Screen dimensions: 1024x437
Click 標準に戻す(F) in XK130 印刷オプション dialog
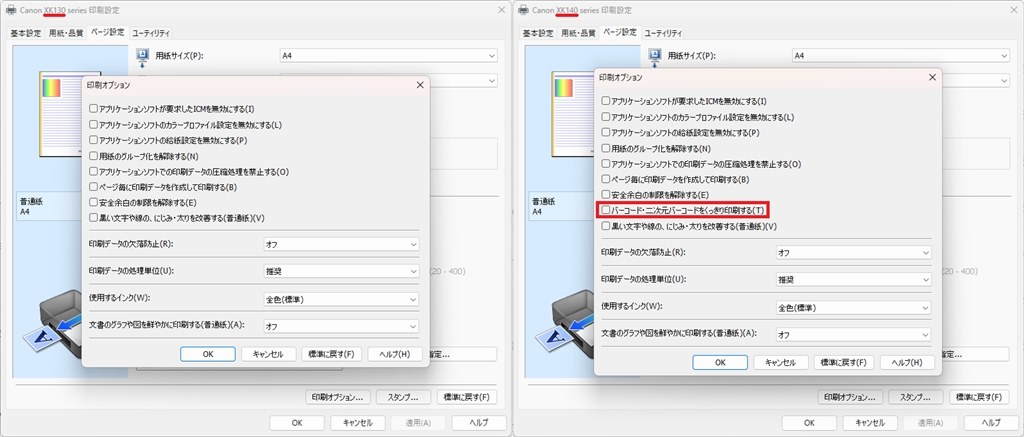coord(331,353)
